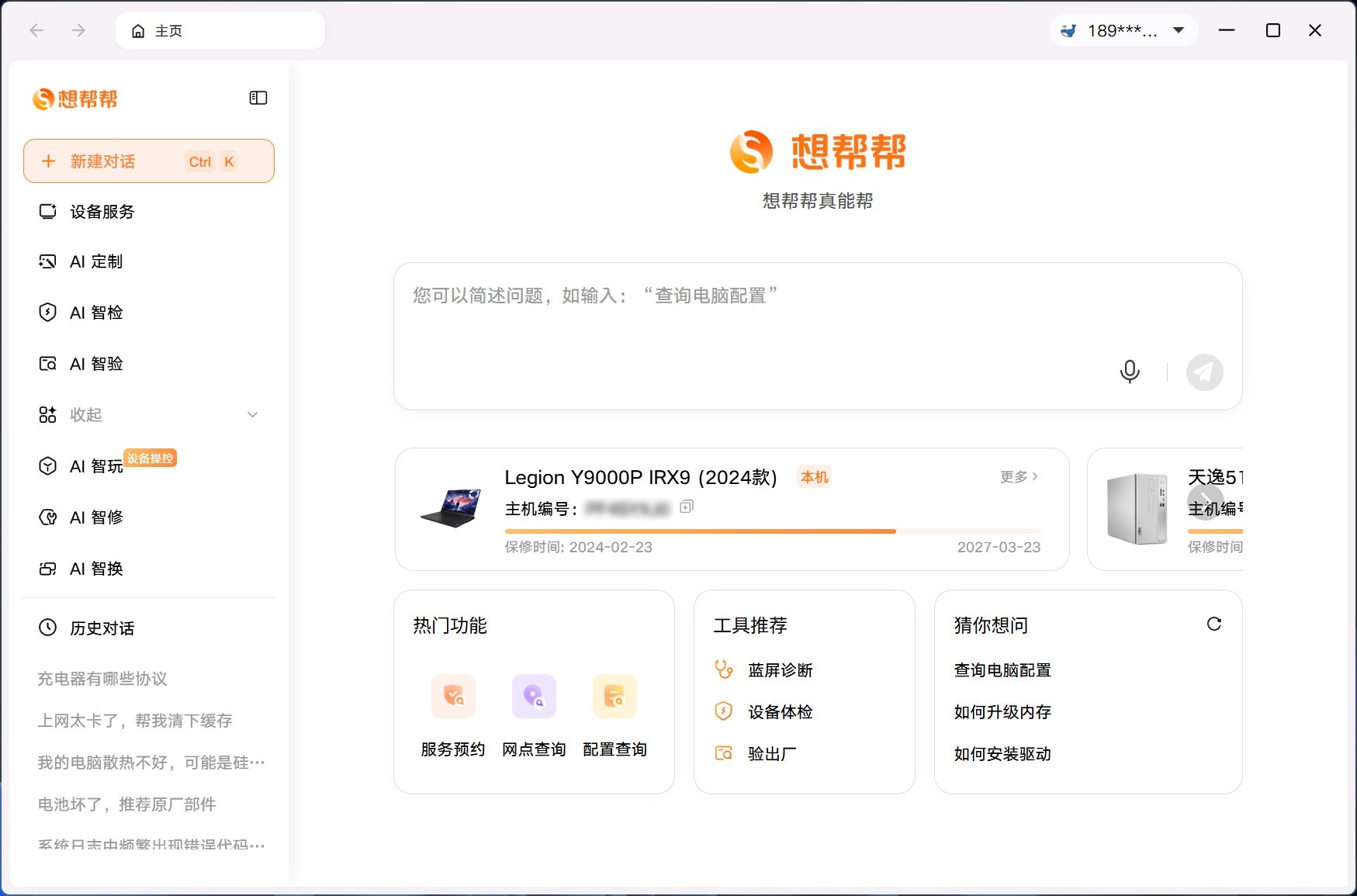Open 配置查询 in 热门功能
The height and width of the screenshot is (896, 1357).
pyautogui.click(x=614, y=717)
